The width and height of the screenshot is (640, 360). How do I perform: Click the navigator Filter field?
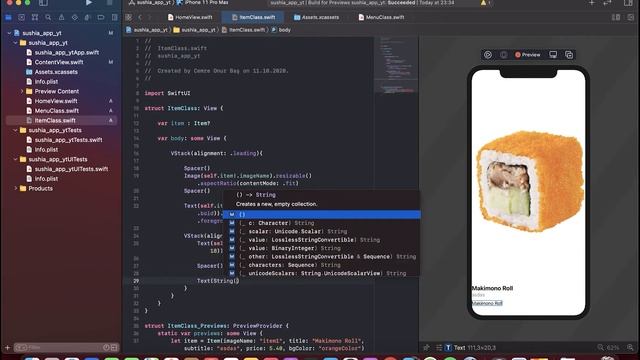(66, 348)
